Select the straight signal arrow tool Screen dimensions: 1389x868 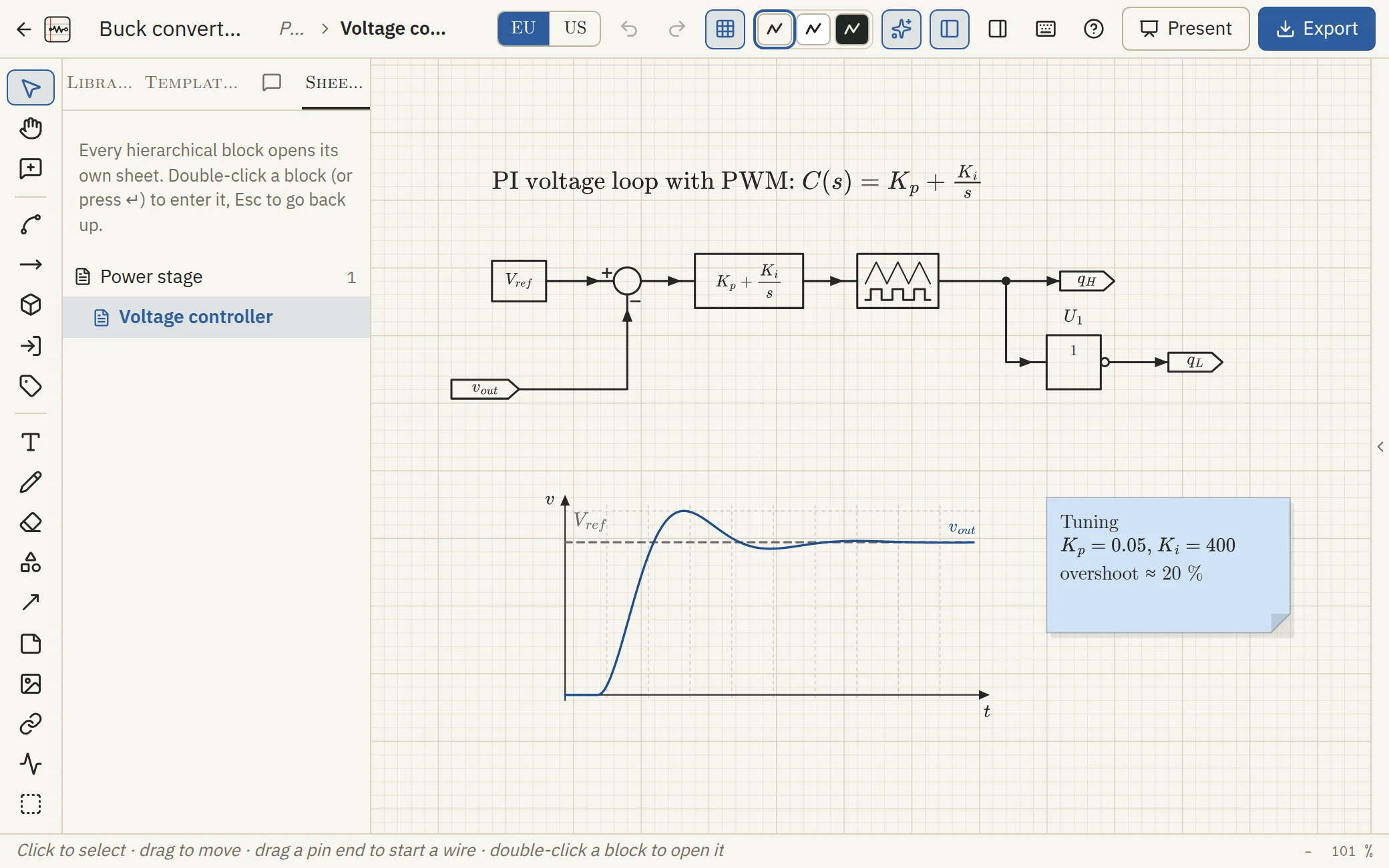coord(31,265)
